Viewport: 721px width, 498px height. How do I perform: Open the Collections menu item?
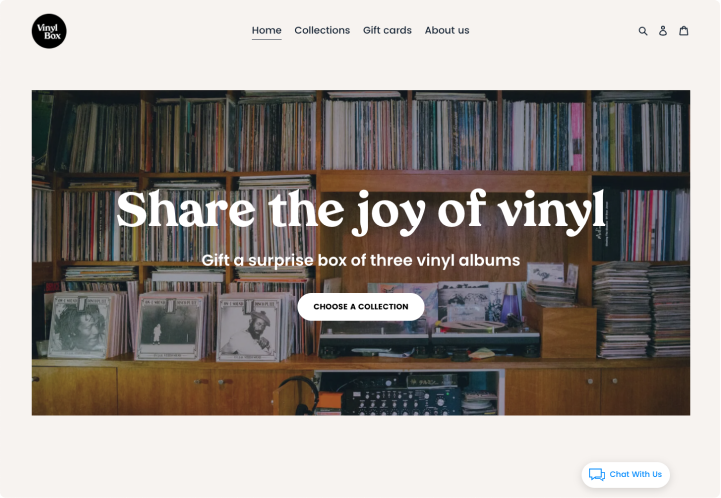coord(322,30)
